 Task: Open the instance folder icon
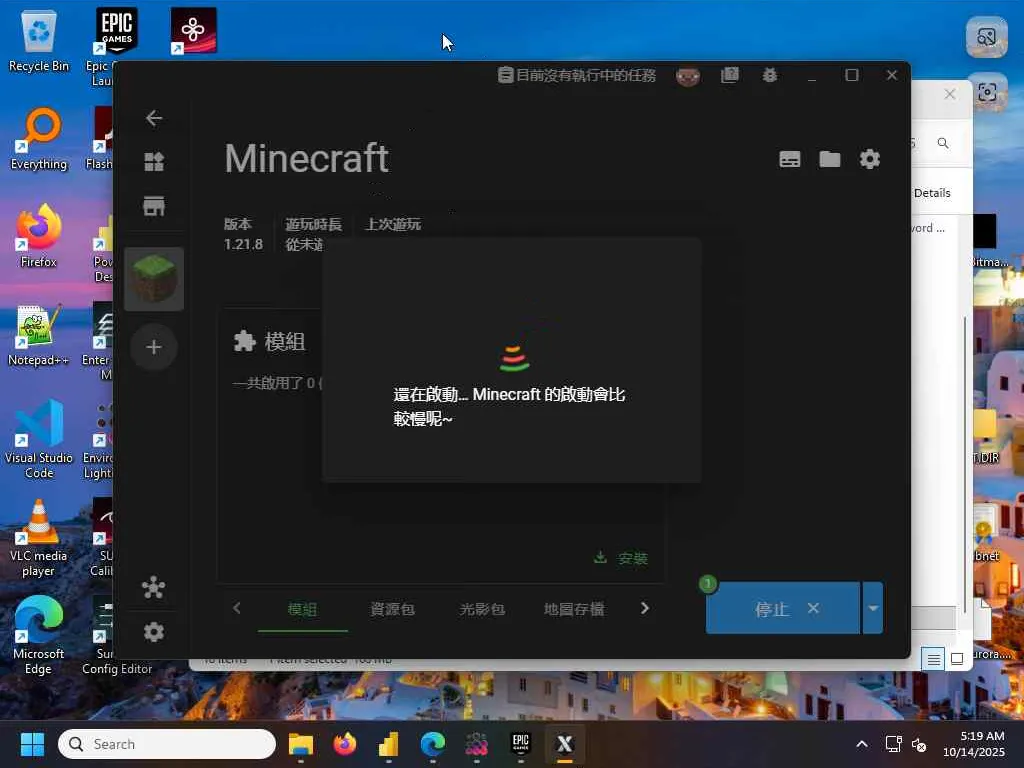click(829, 159)
